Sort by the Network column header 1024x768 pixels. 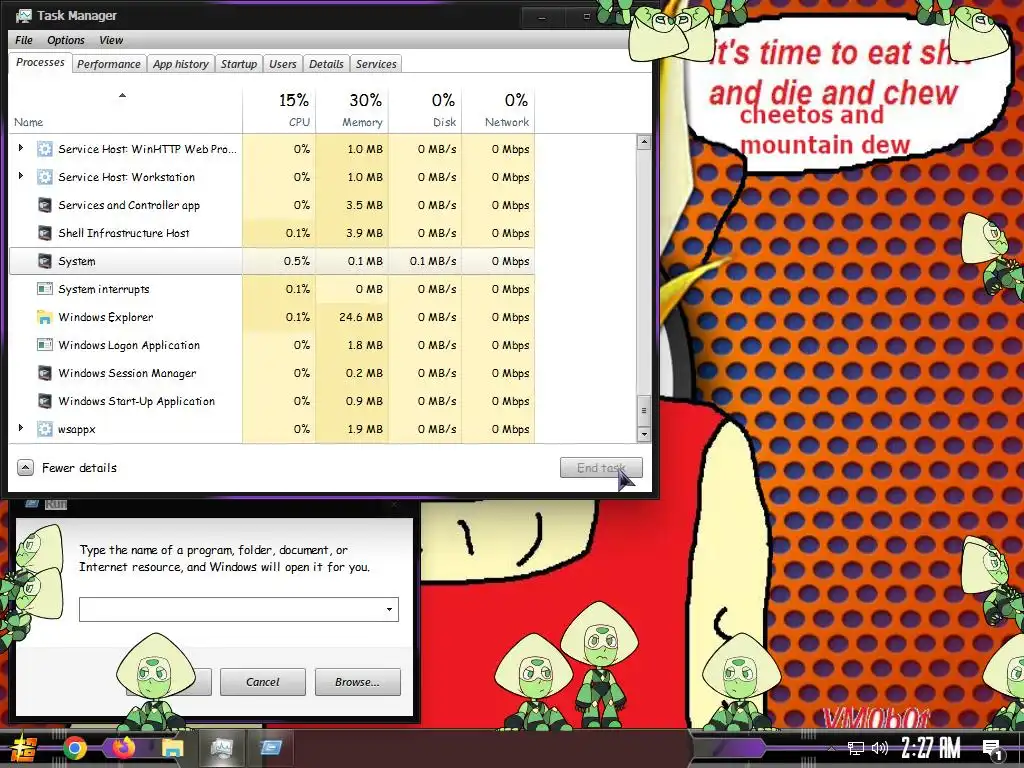[x=499, y=110]
